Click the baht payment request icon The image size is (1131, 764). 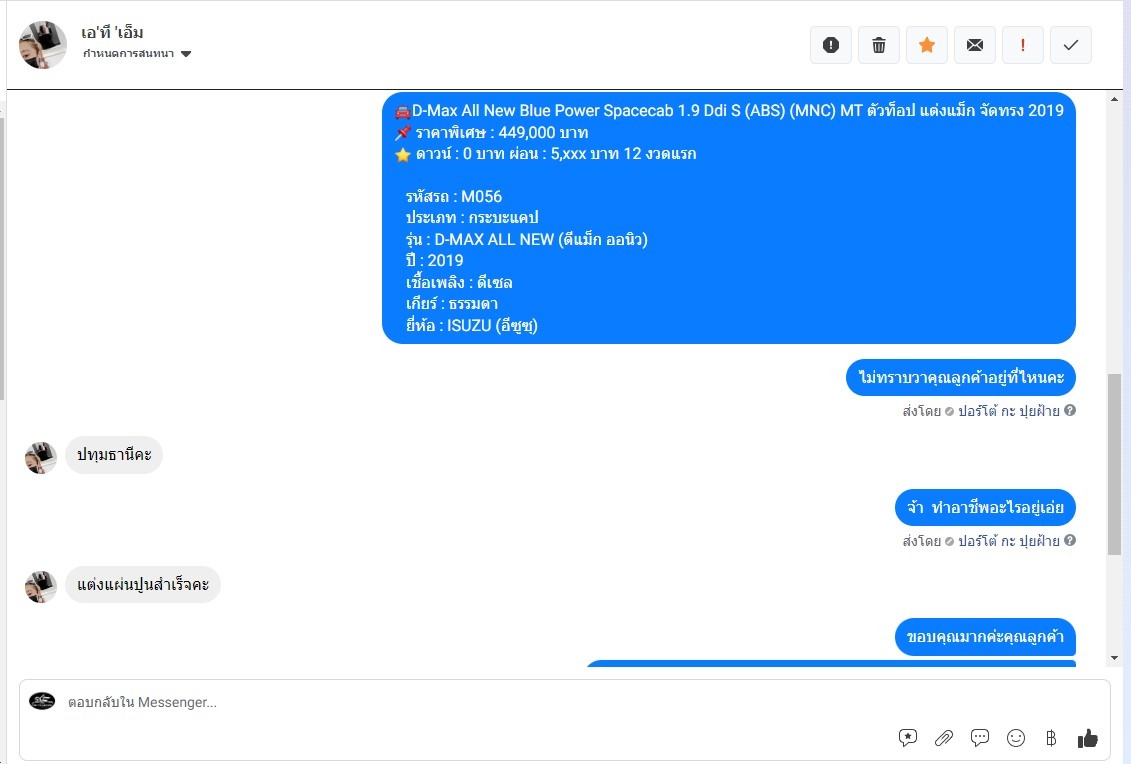(1051, 737)
